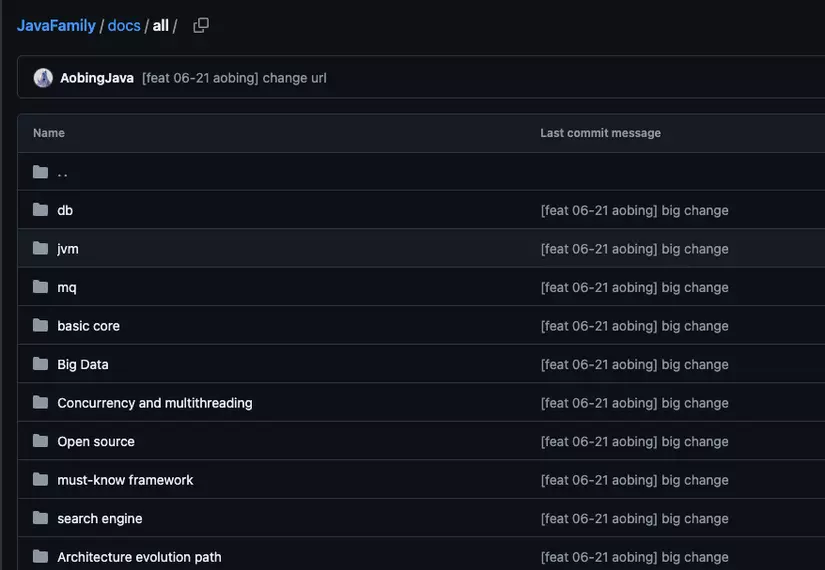Click folder icon beside basic core
The height and width of the screenshot is (570, 825).
(x=40, y=326)
